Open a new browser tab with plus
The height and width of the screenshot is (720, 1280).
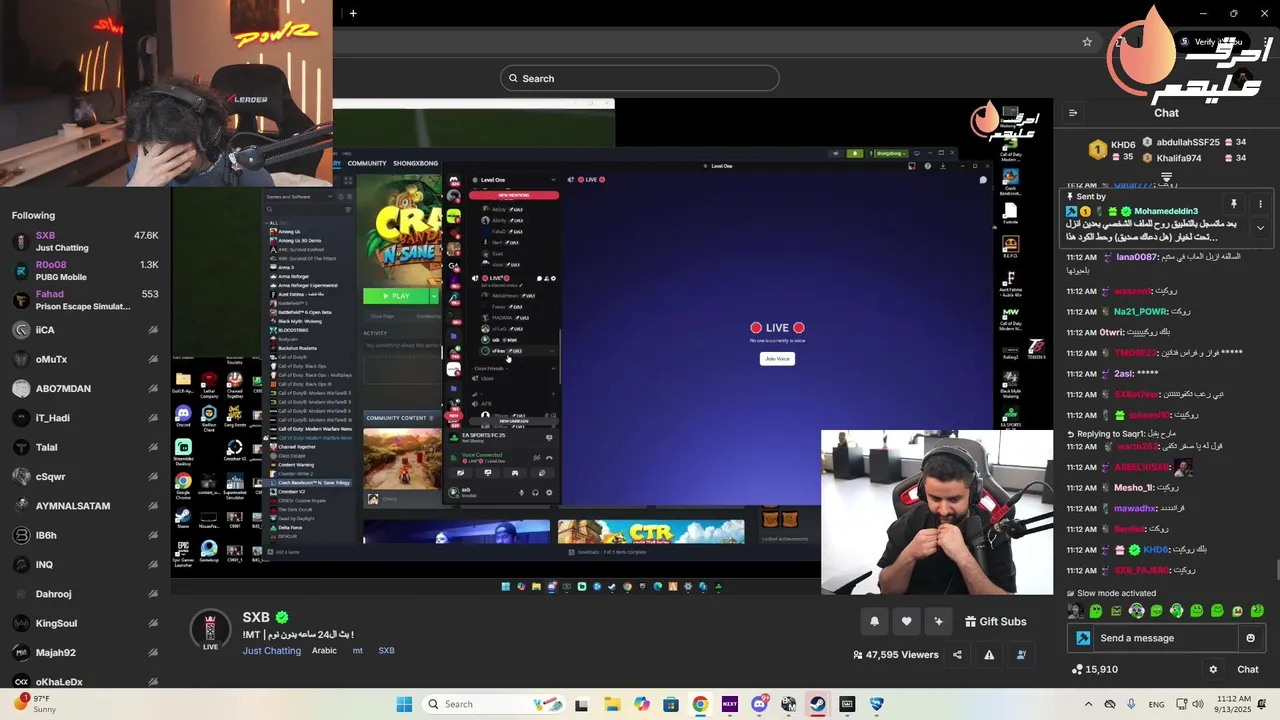(x=353, y=13)
